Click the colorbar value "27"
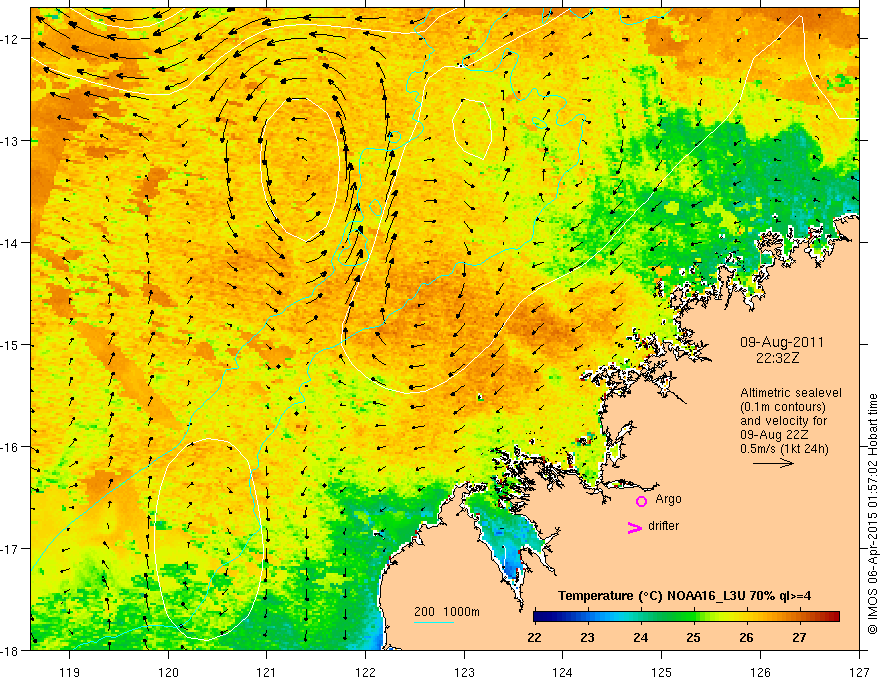This screenshot has width=880, height=680. click(x=799, y=637)
